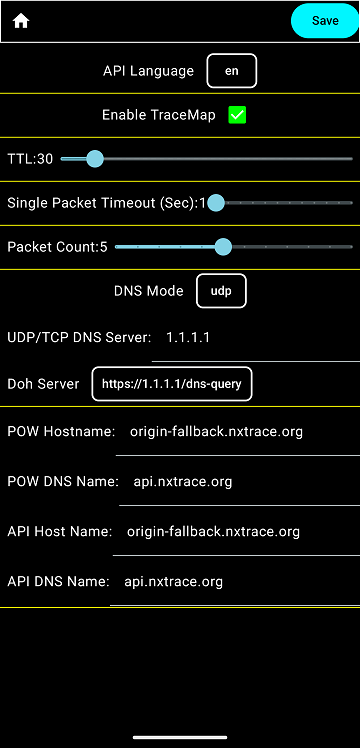Tap the Enable TraceMap label
360x748 pixels.
coord(158,115)
